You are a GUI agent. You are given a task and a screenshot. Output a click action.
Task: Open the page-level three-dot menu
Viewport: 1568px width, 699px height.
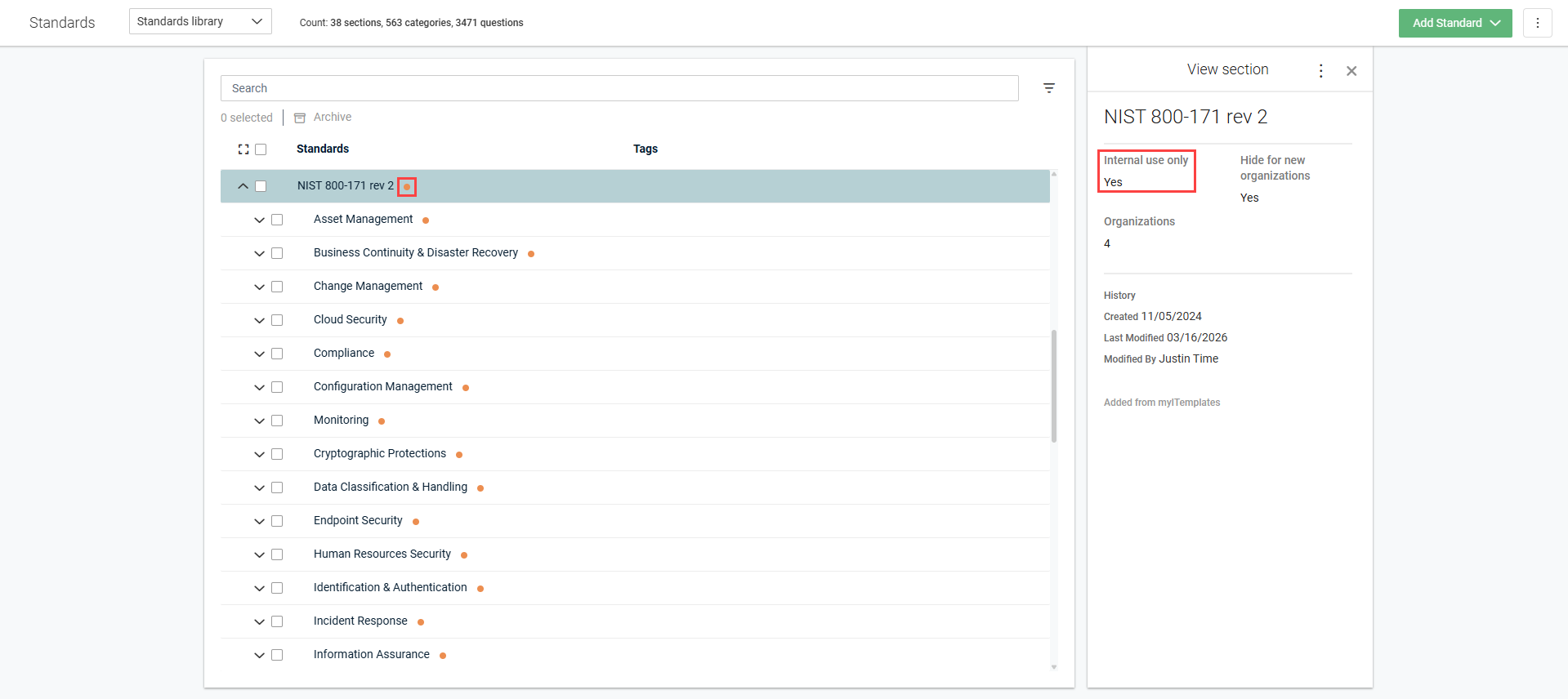1537,23
